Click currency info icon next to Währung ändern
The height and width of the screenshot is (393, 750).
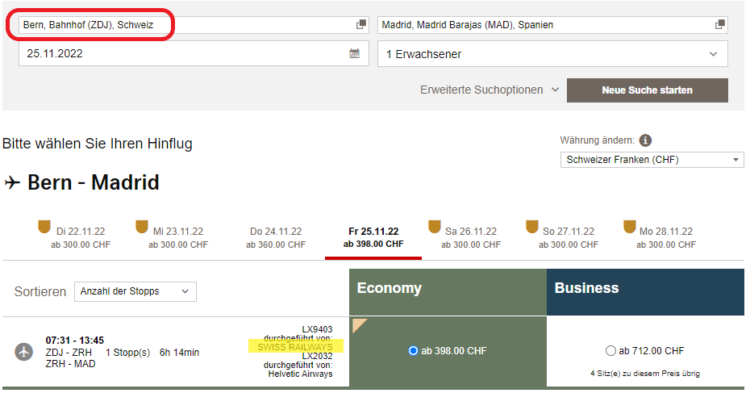[x=645, y=141]
